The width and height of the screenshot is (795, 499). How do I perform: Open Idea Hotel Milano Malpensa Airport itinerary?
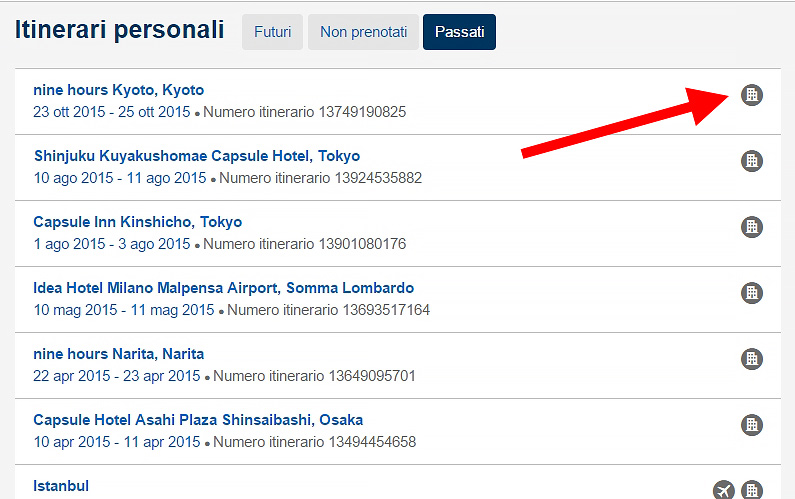coord(224,288)
